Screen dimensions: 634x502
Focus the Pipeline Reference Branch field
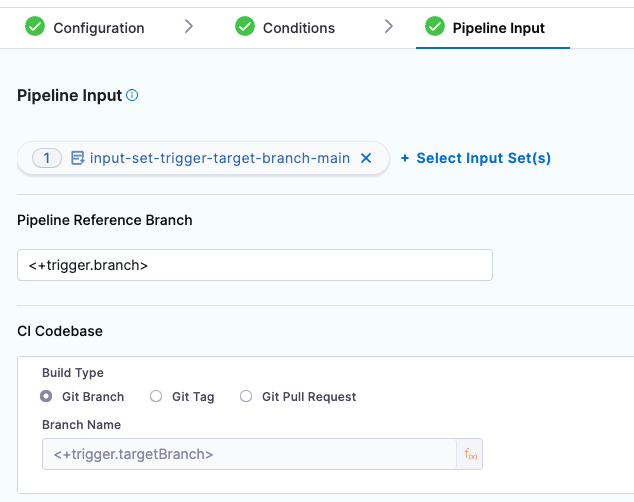tap(255, 265)
